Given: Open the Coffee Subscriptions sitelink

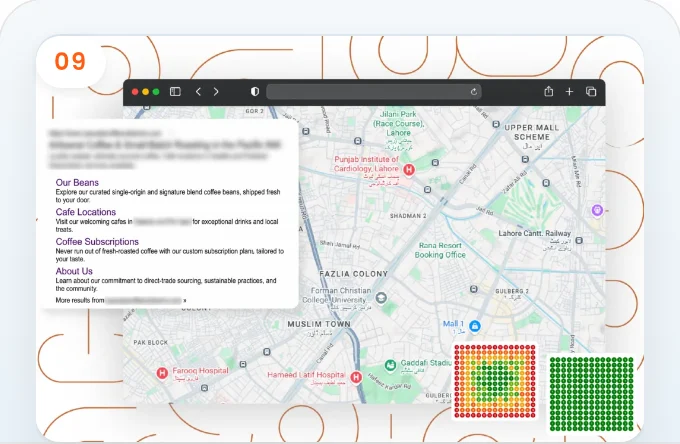Looking at the screenshot, I should 97,242.
